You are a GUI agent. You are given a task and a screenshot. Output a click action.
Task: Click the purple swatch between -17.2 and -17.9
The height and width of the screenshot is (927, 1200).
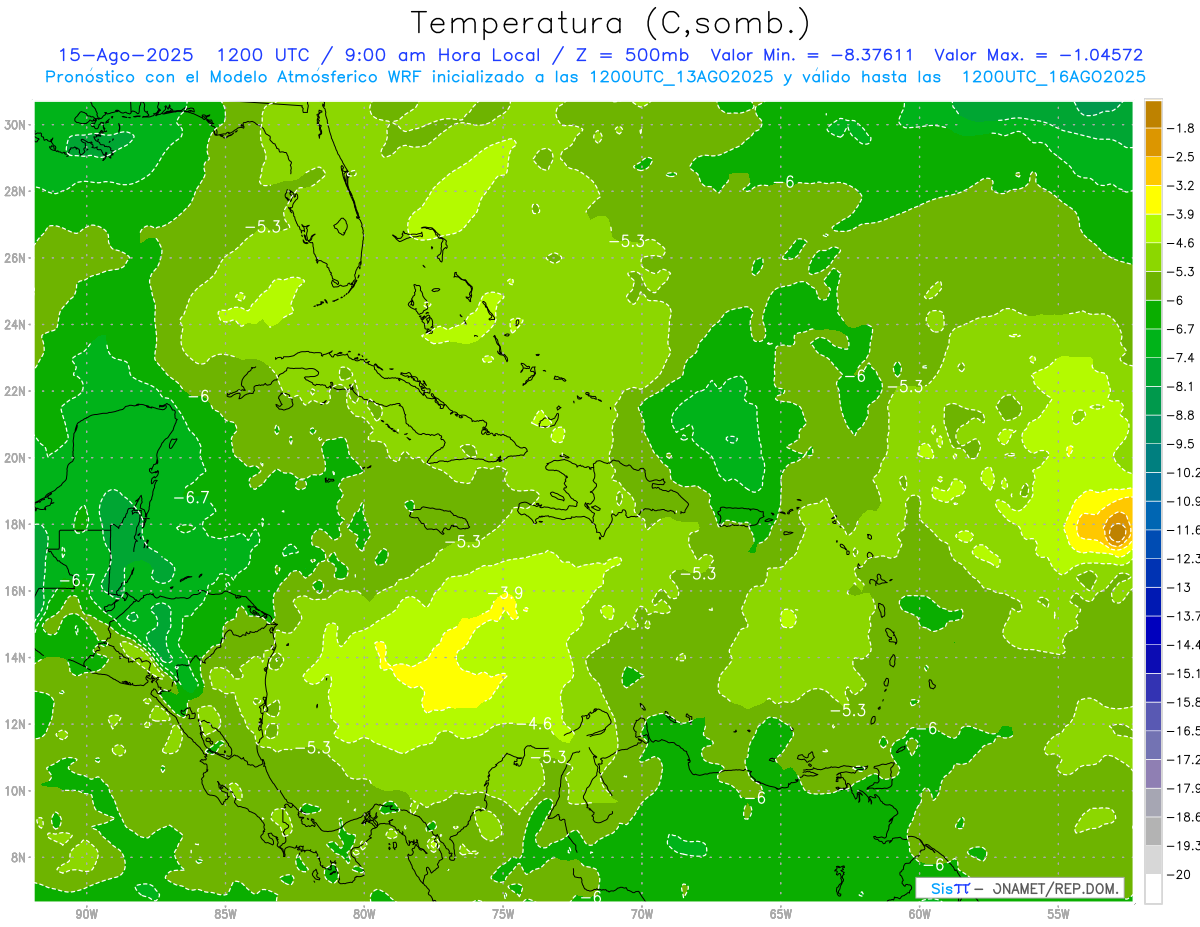pos(1153,772)
